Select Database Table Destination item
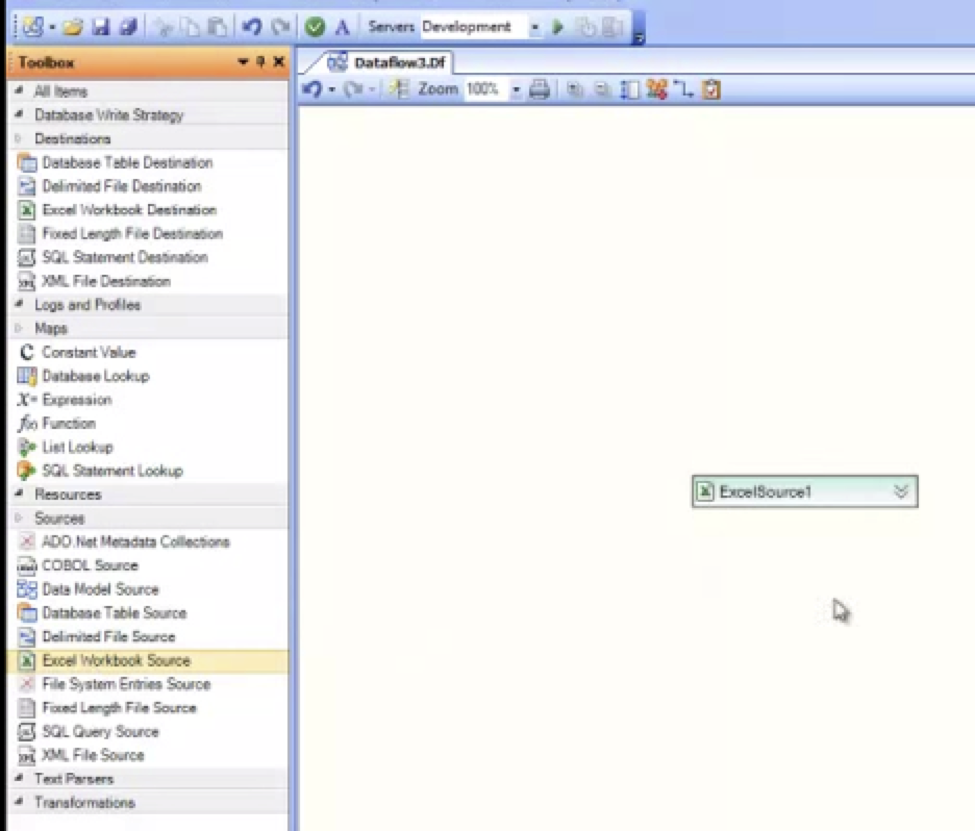Screen dimensions: 975x831 tap(127, 162)
